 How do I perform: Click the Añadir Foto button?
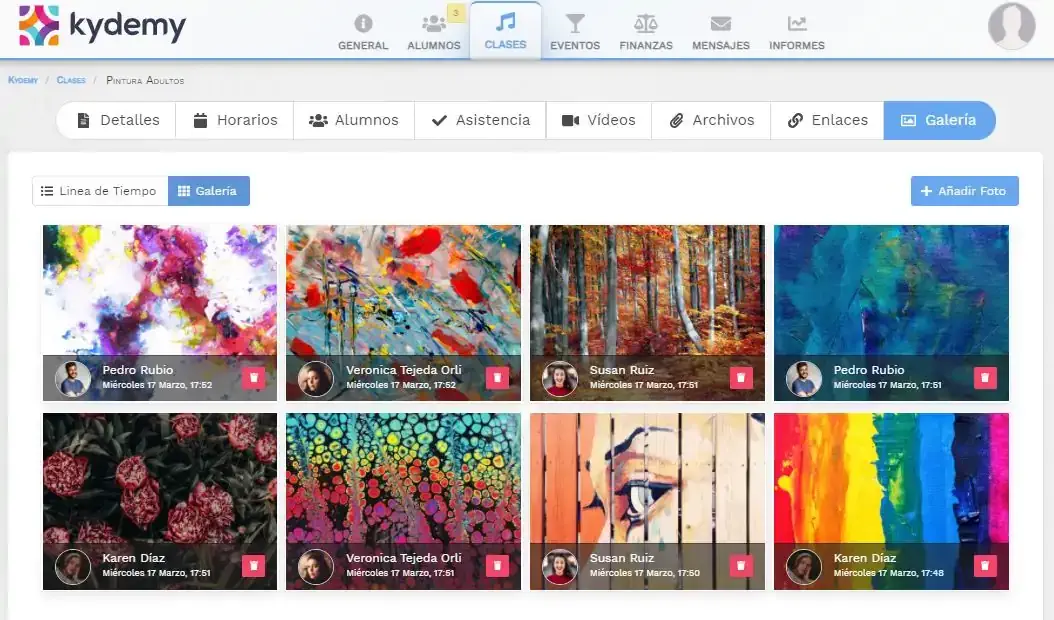tap(964, 191)
